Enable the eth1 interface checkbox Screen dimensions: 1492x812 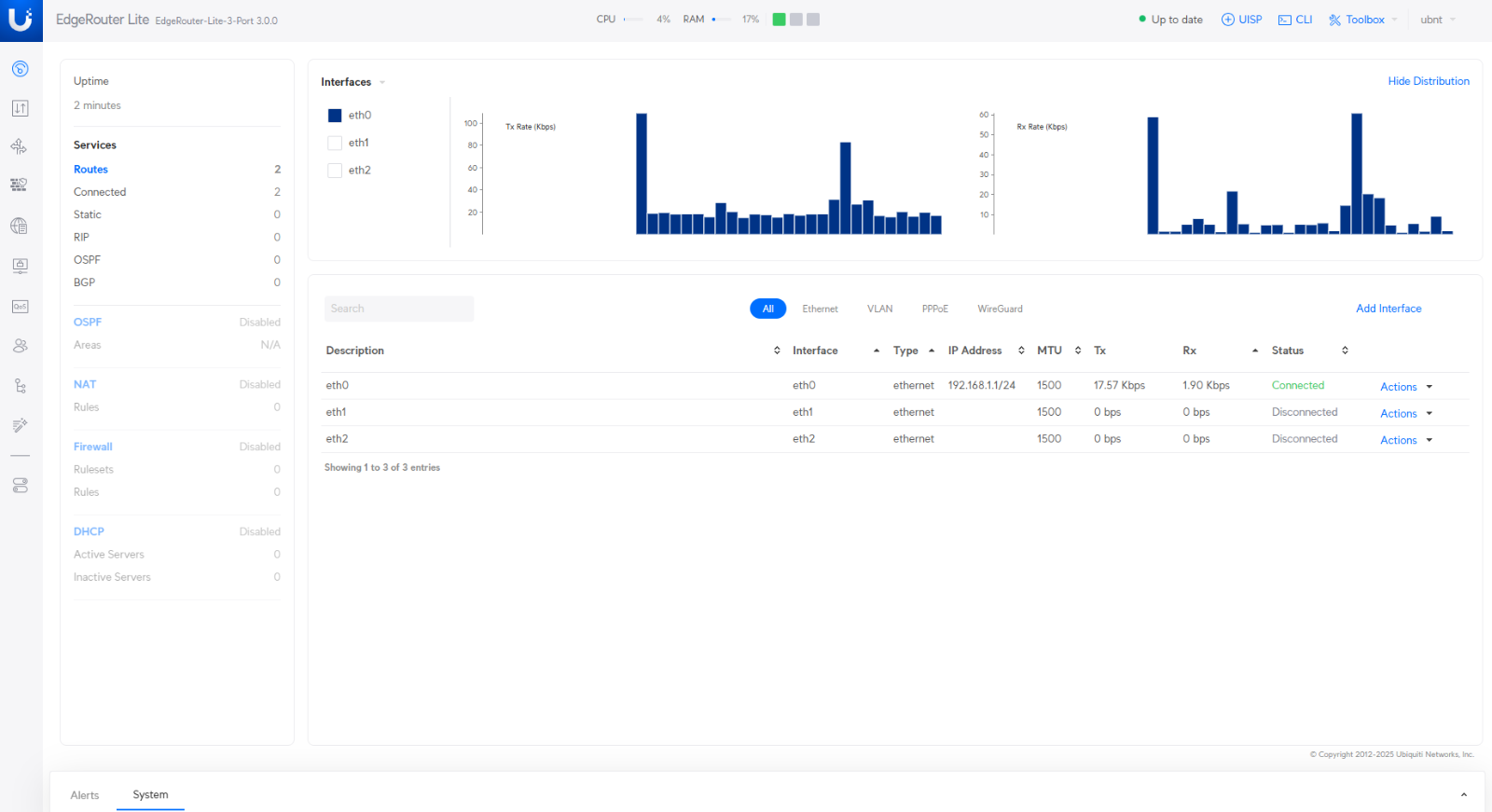click(x=335, y=143)
